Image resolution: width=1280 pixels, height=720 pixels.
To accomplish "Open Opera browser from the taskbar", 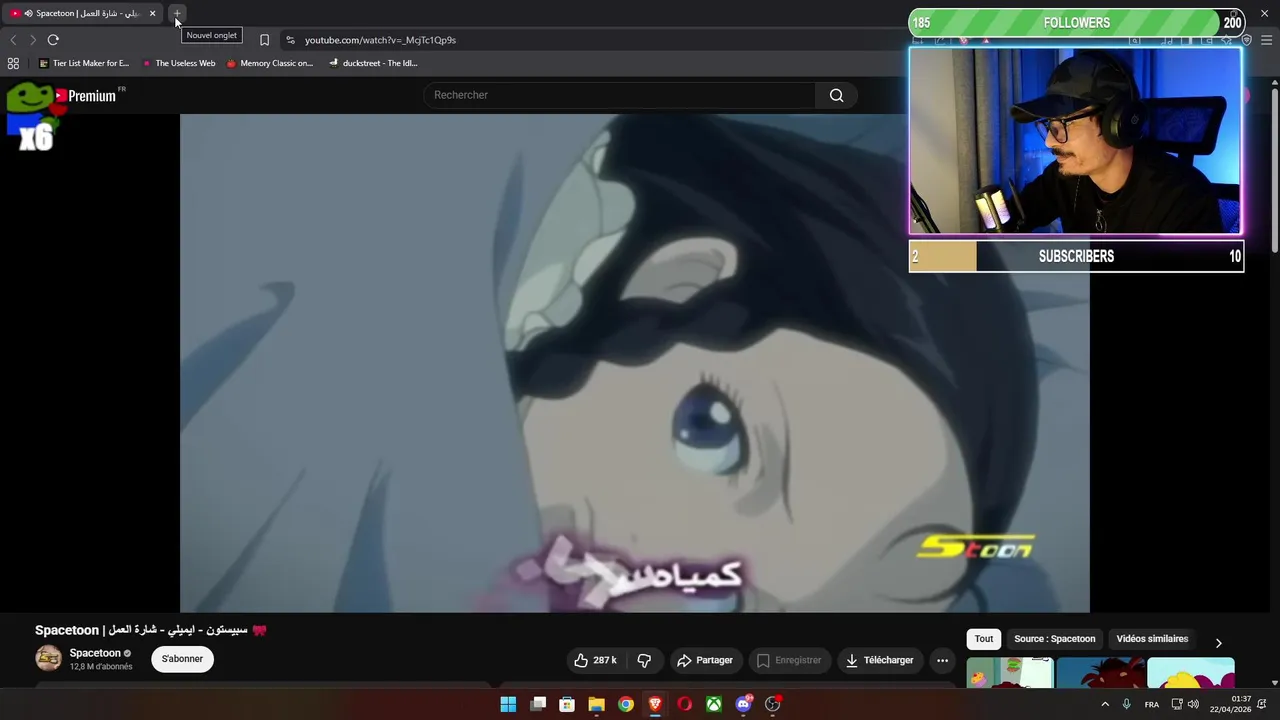I will pyautogui.click(x=685, y=704).
